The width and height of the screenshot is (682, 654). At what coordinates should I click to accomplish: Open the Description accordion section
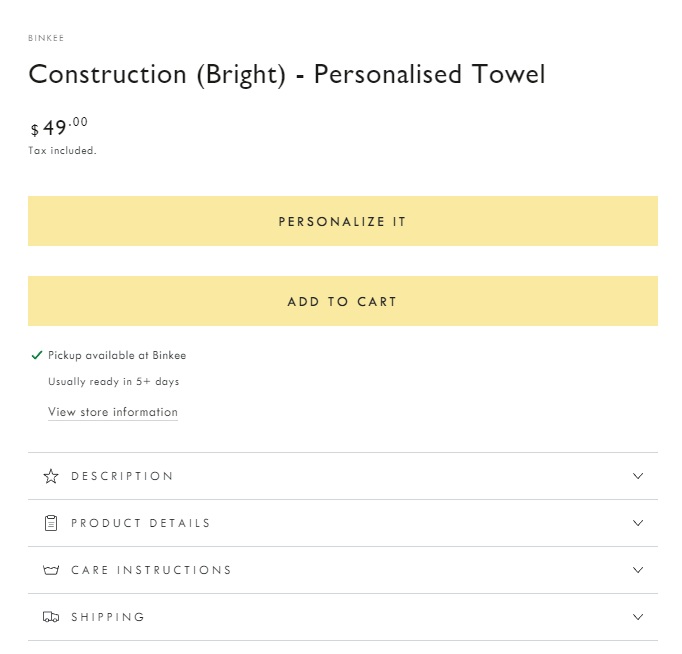(343, 476)
